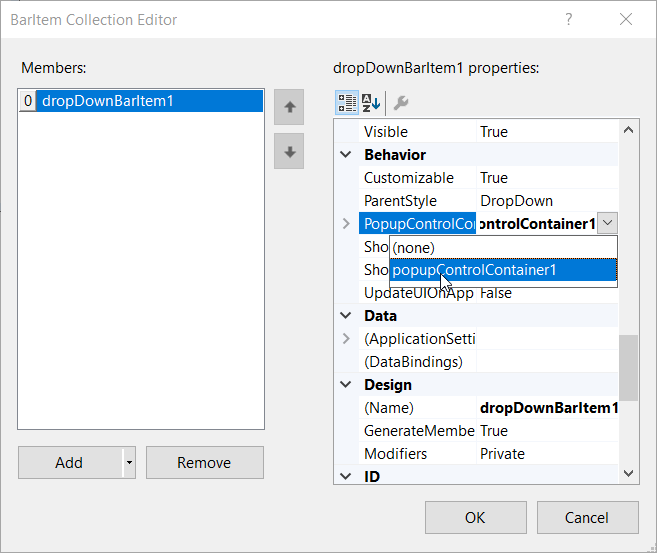
Task: Move member down with arrow button
Action: coord(289,152)
